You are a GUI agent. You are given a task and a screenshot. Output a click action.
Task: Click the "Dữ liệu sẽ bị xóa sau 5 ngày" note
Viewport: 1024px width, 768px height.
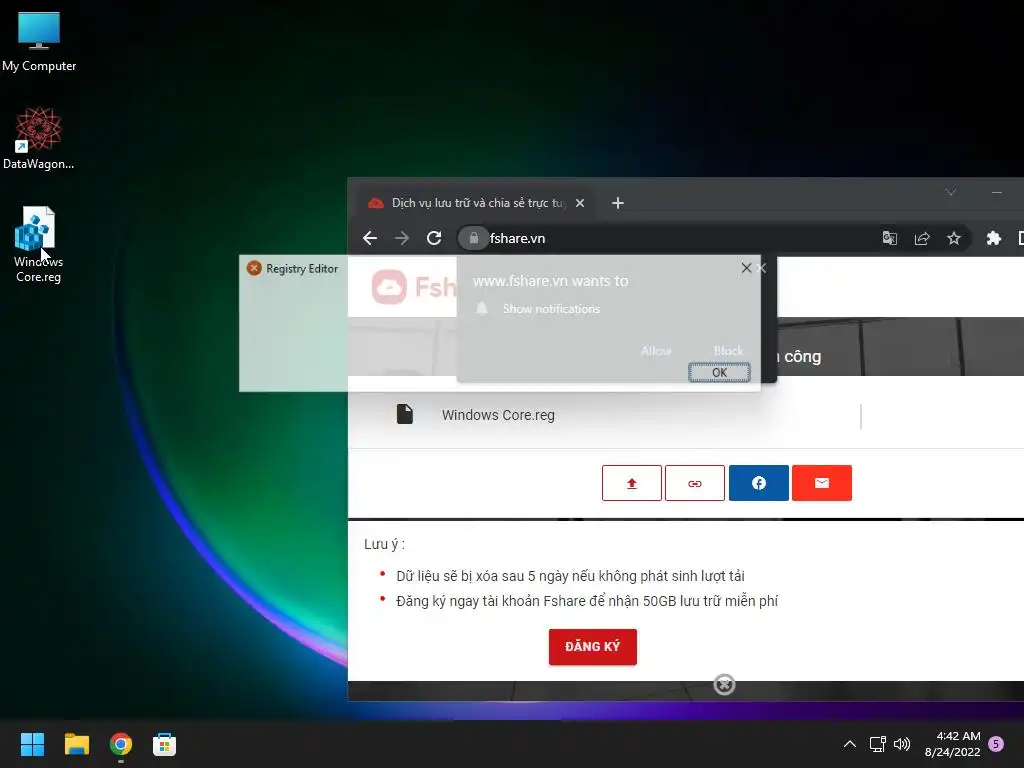(x=570, y=576)
